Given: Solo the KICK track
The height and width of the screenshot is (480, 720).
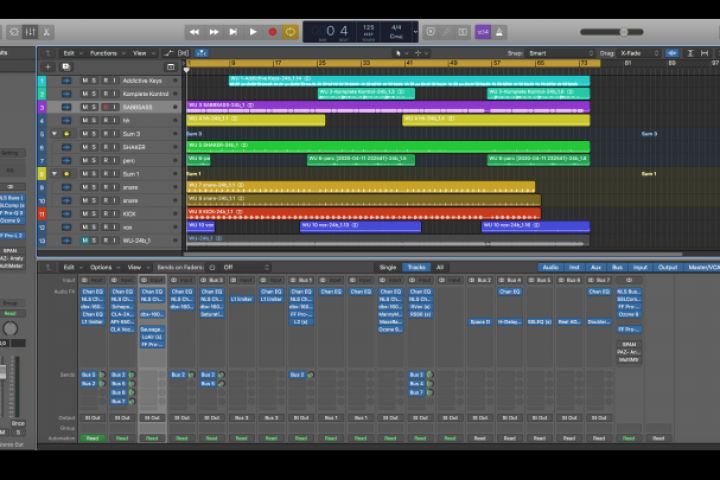Looking at the screenshot, I should (94, 214).
